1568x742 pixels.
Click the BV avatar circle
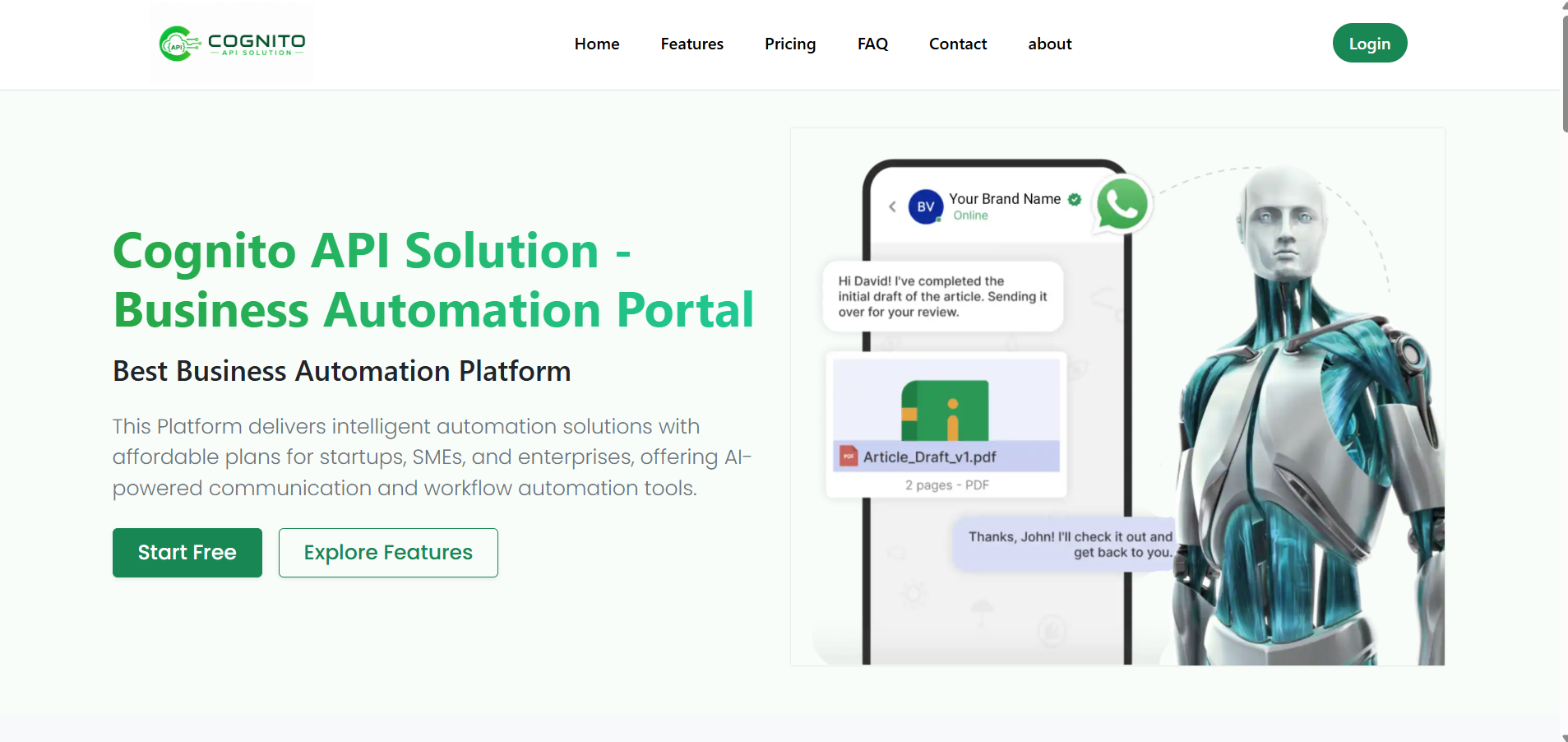(926, 206)
